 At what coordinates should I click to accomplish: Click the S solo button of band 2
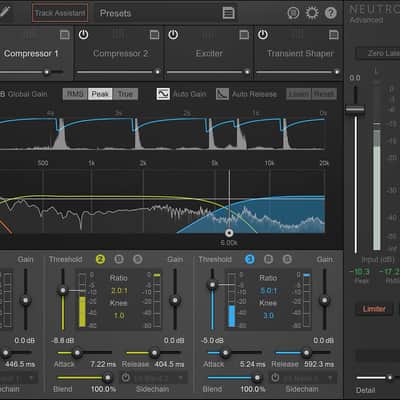tap(138, 259)
